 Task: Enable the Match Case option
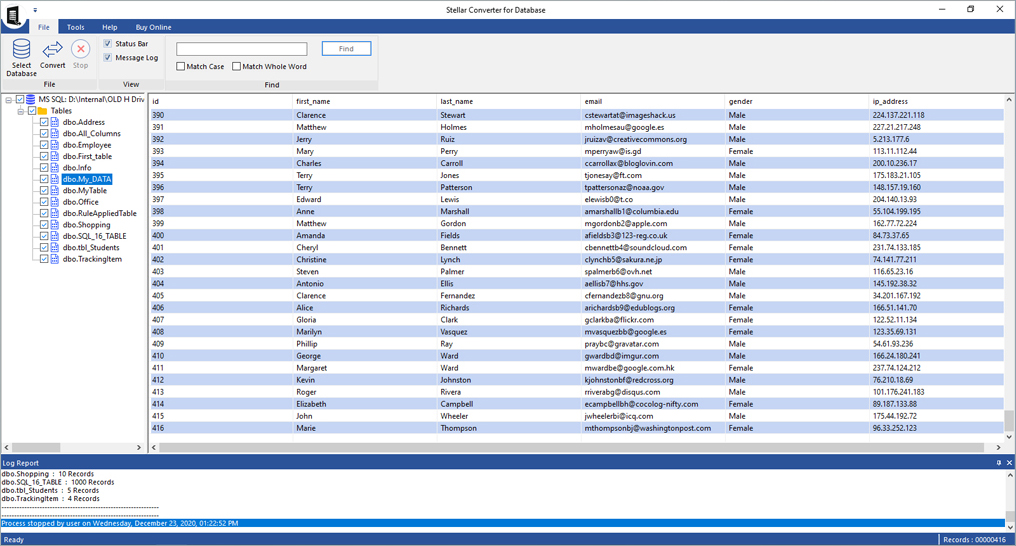[x=181, y=66]
